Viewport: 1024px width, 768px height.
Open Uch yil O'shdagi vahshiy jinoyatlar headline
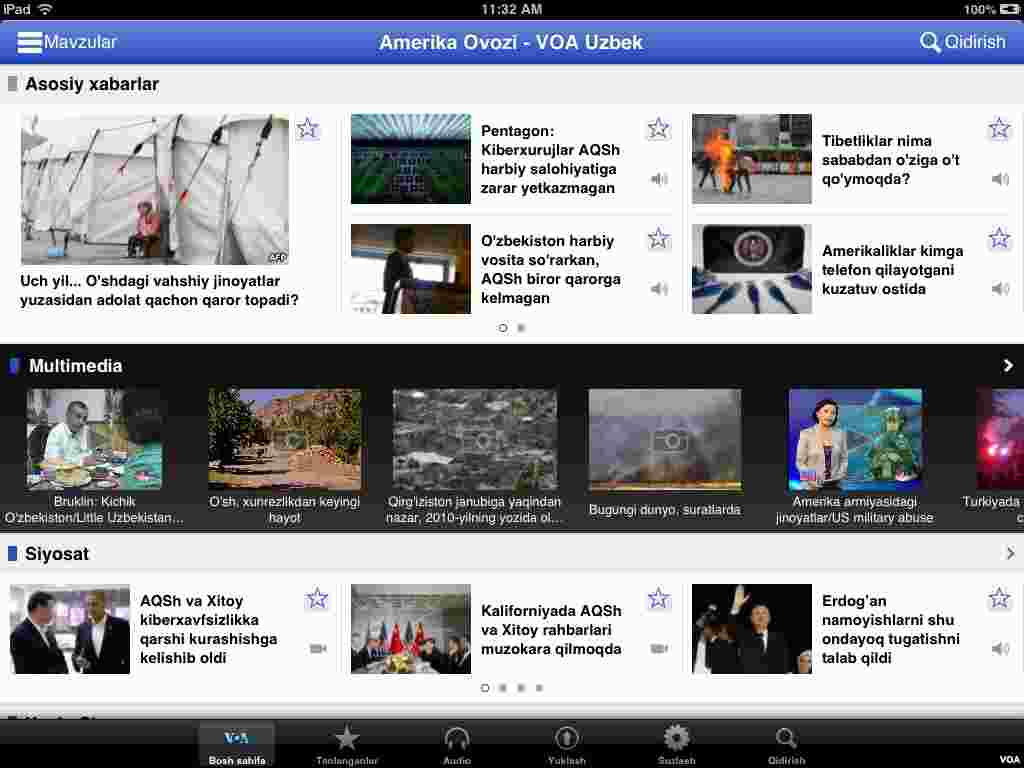point(159,291)
